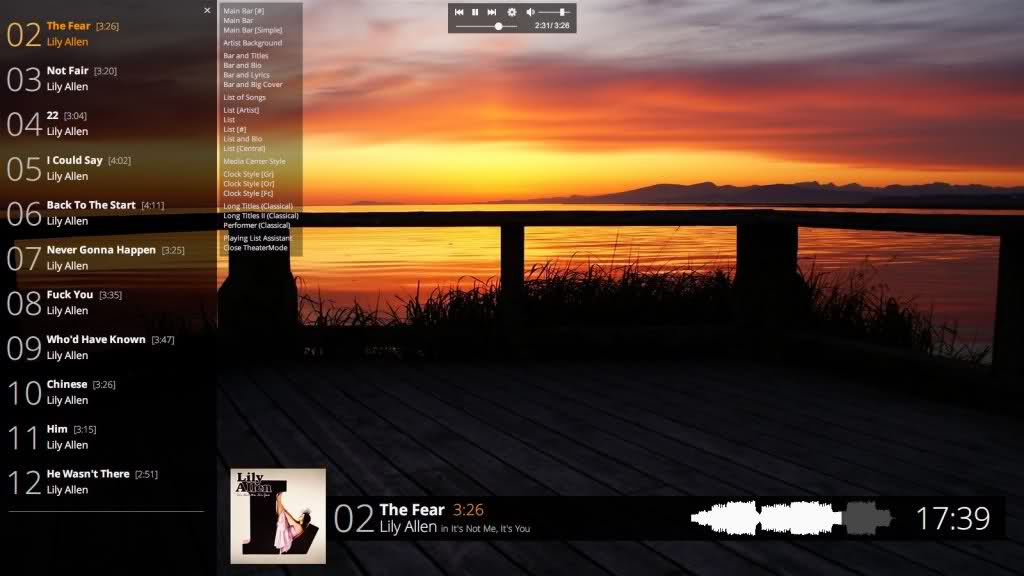Play track 07 'Never Gonna Happen'
This screenshot has width=1024, height=576.
108,258
